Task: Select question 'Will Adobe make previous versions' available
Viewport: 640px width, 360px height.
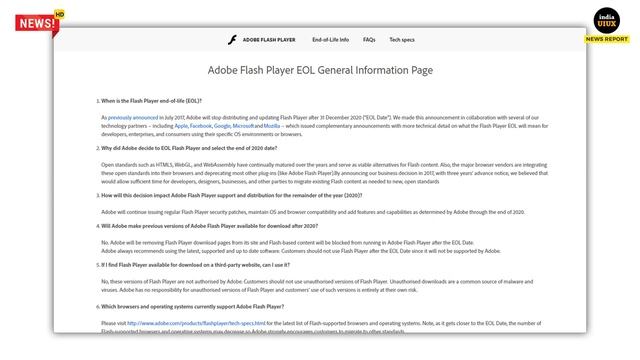Action: pos(209,226)
